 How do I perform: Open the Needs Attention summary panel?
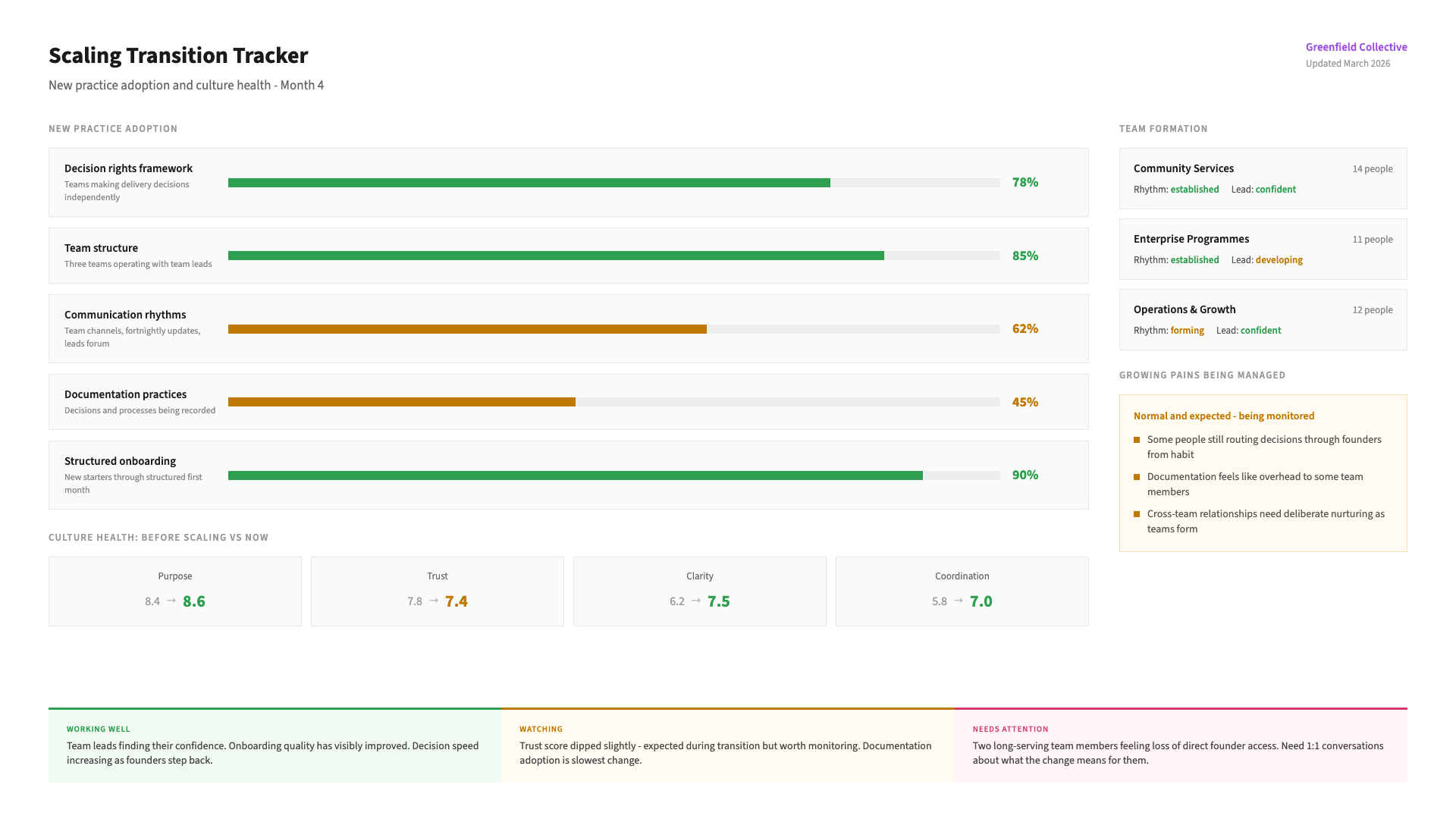tap(1180, 745)
